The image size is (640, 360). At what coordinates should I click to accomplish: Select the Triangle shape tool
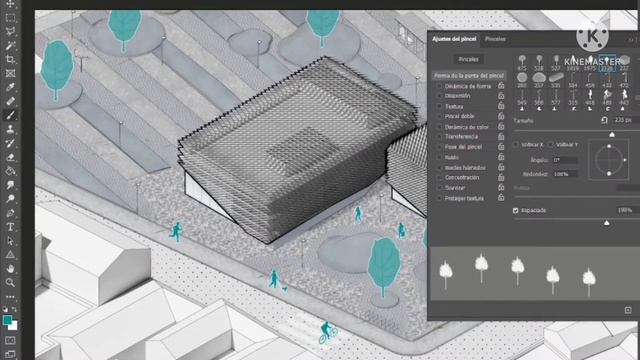(10, 255)
